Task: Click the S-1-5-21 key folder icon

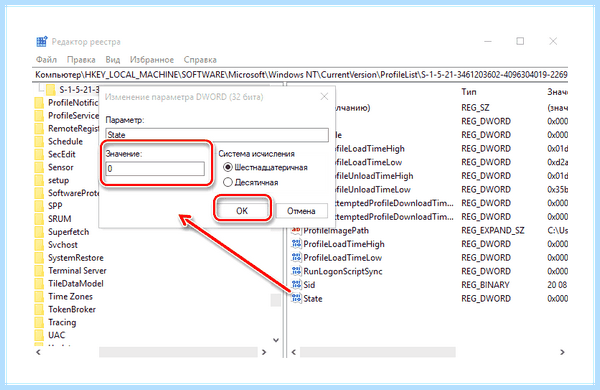Action: coord(51,90)
